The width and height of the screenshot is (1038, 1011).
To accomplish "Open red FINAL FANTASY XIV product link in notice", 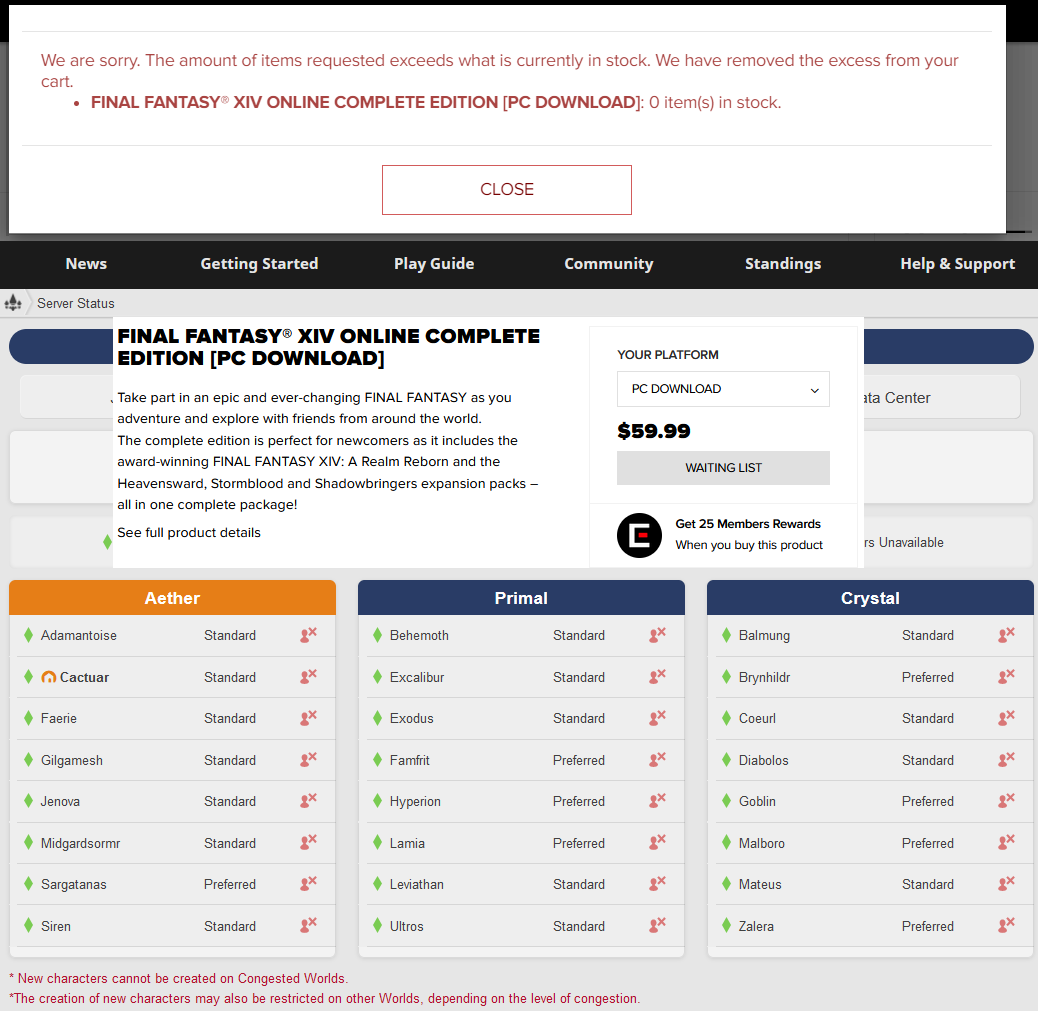I will point(364,102).
